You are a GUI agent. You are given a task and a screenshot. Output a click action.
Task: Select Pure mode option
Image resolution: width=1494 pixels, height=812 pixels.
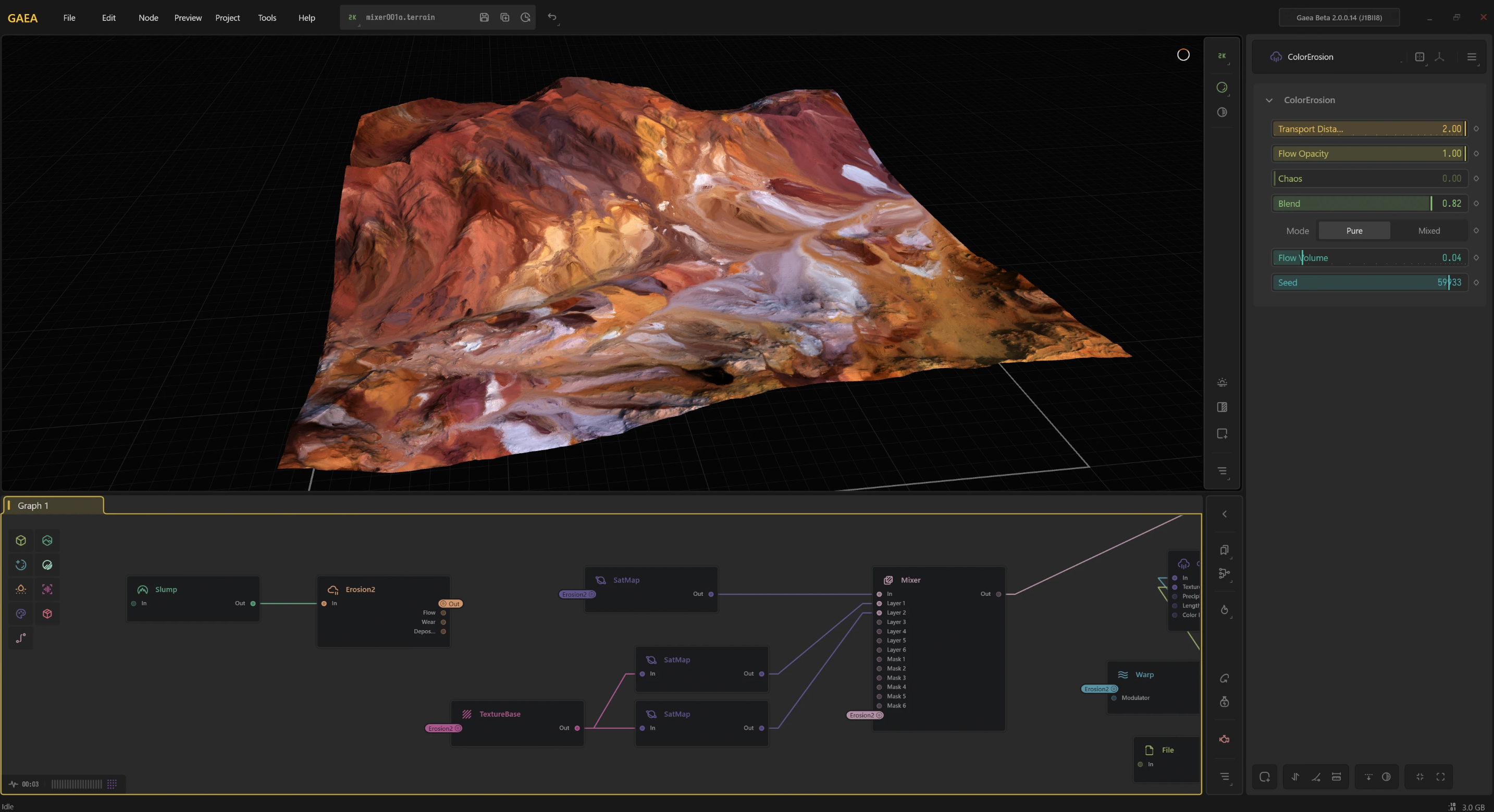1354,231
